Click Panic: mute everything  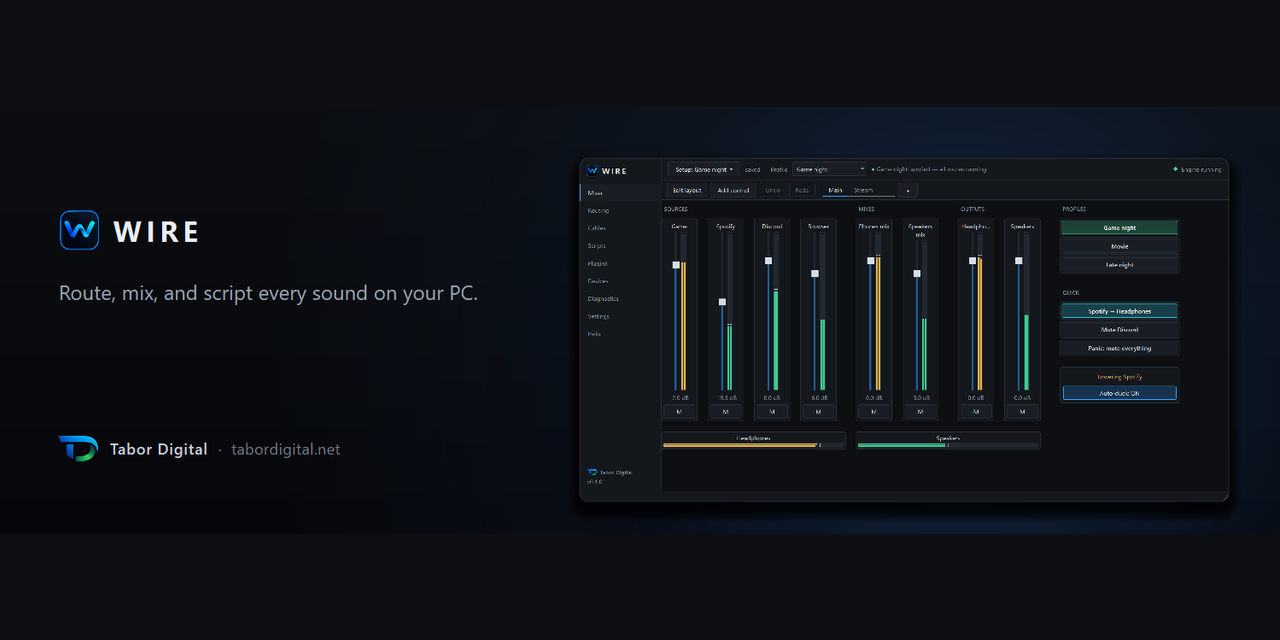[1120, 348]
